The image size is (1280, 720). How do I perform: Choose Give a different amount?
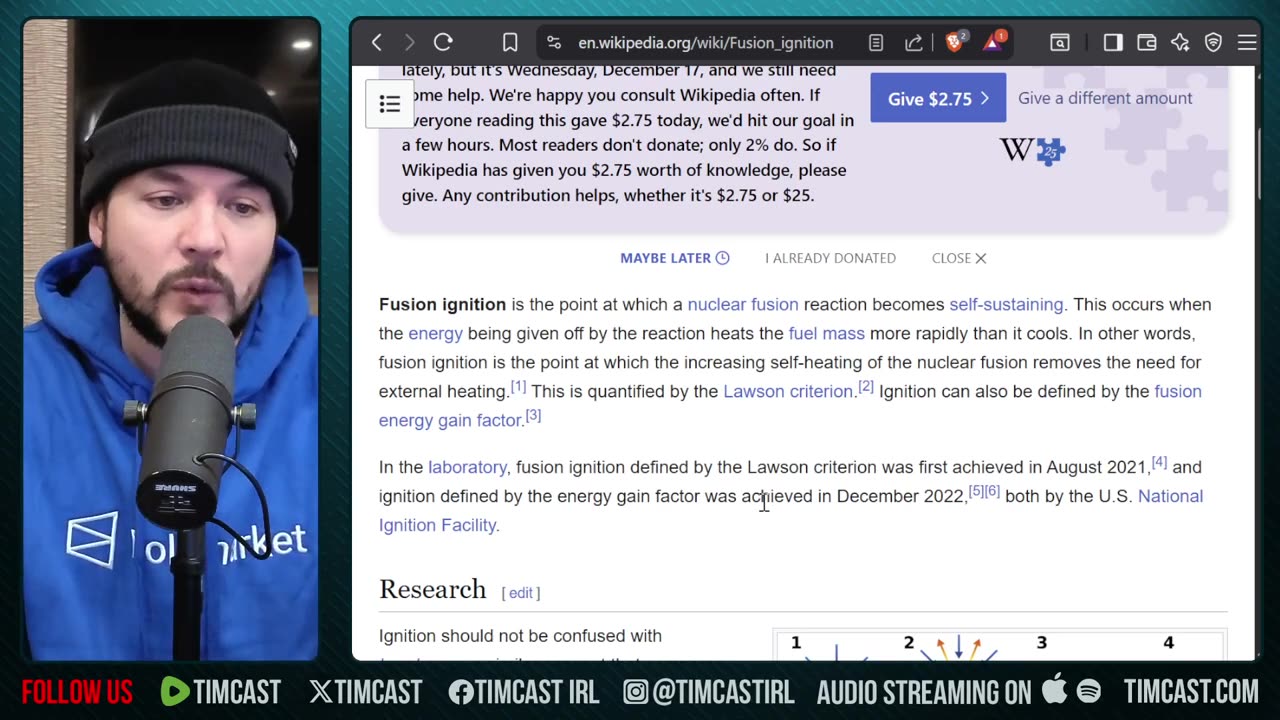[x=1105, y=98]
